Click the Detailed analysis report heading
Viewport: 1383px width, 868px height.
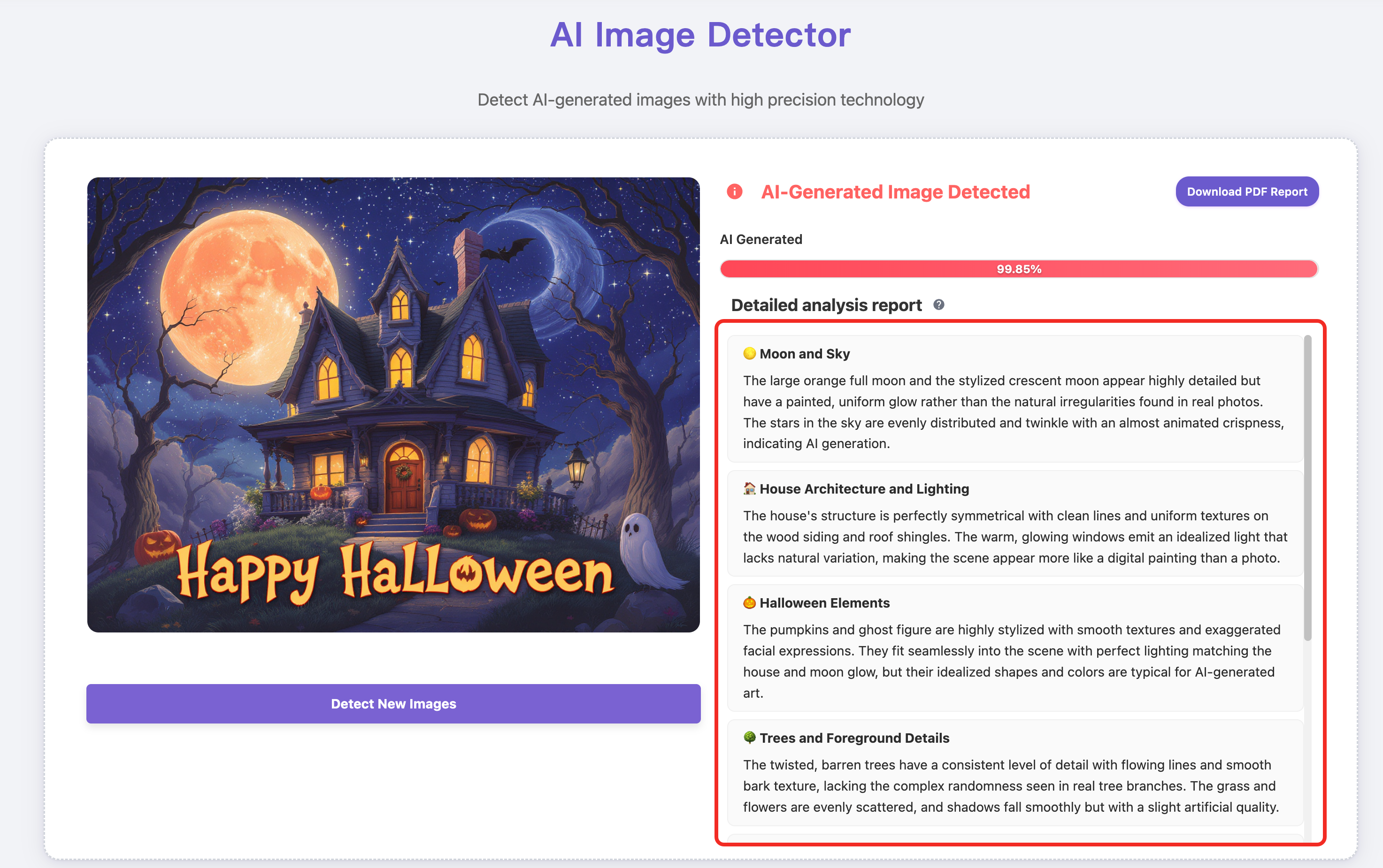point(826,305)
